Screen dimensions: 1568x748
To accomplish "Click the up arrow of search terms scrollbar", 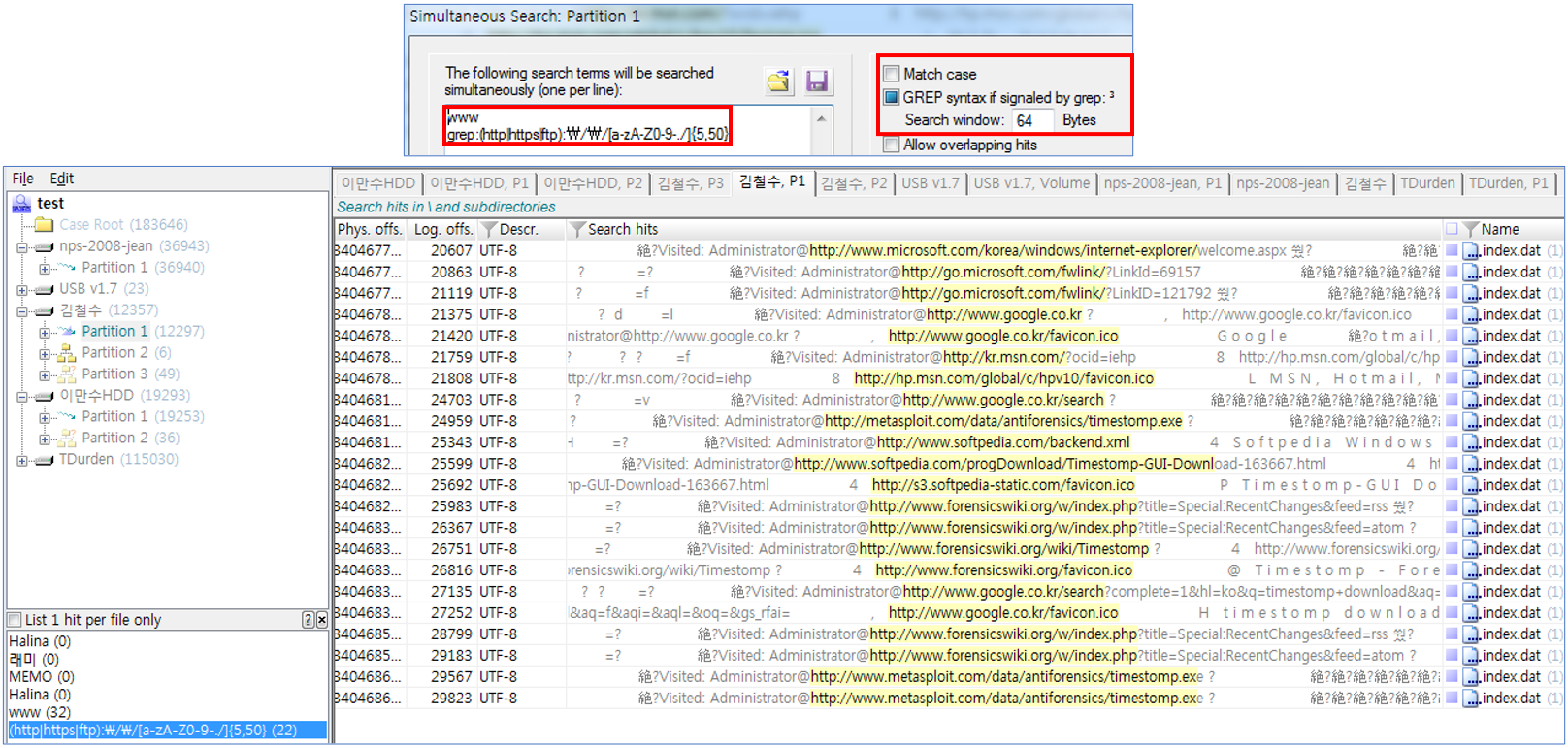I will click(822, 118).
